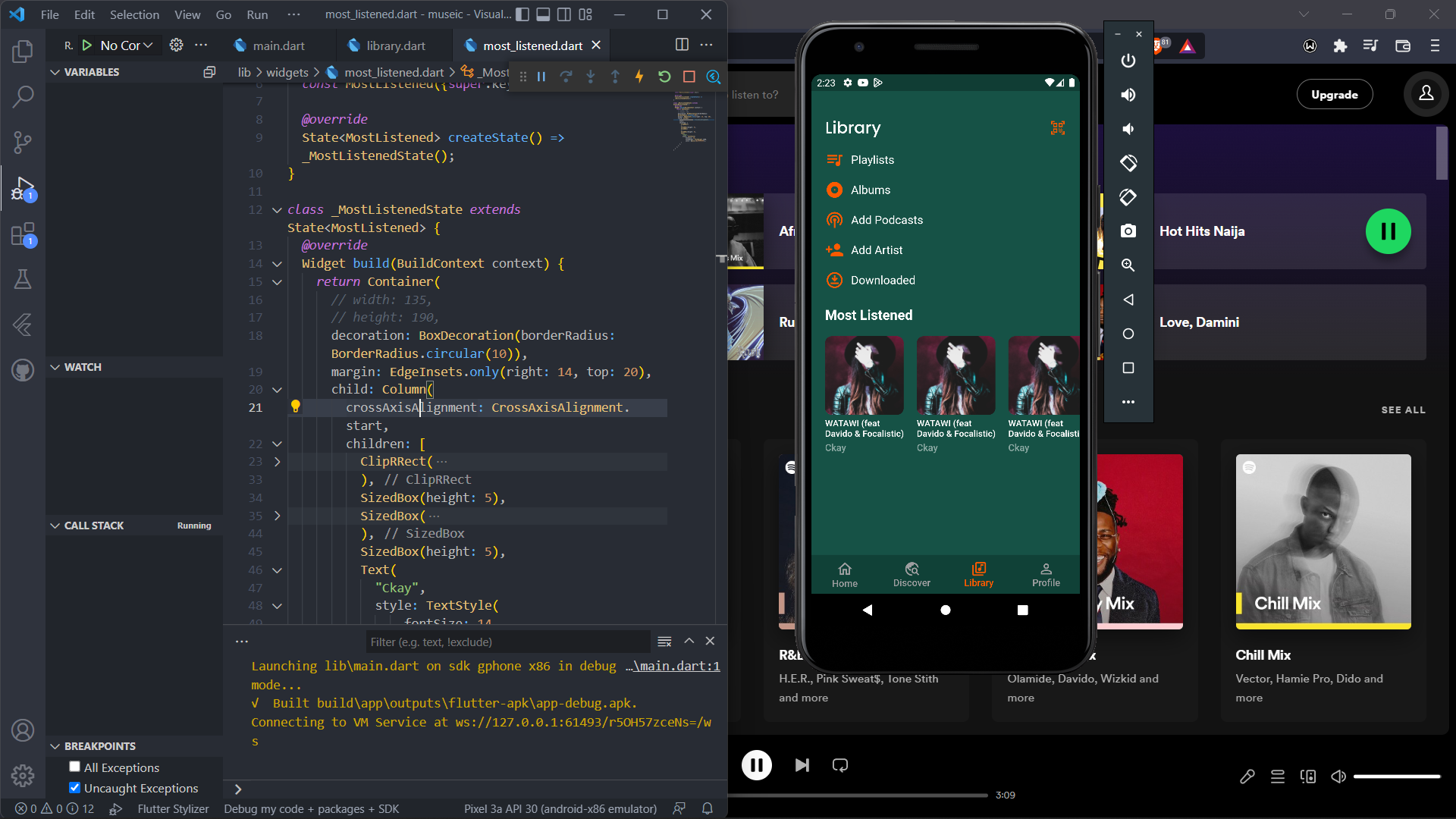Click the emulator zoom magnifier icon
Screen dimensions: 1456x819
(x=1128, y=265)
